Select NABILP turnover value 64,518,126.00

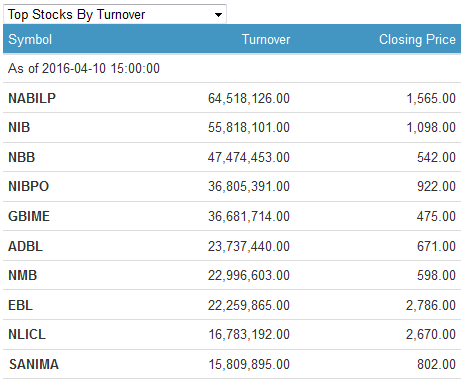point(249,98)
